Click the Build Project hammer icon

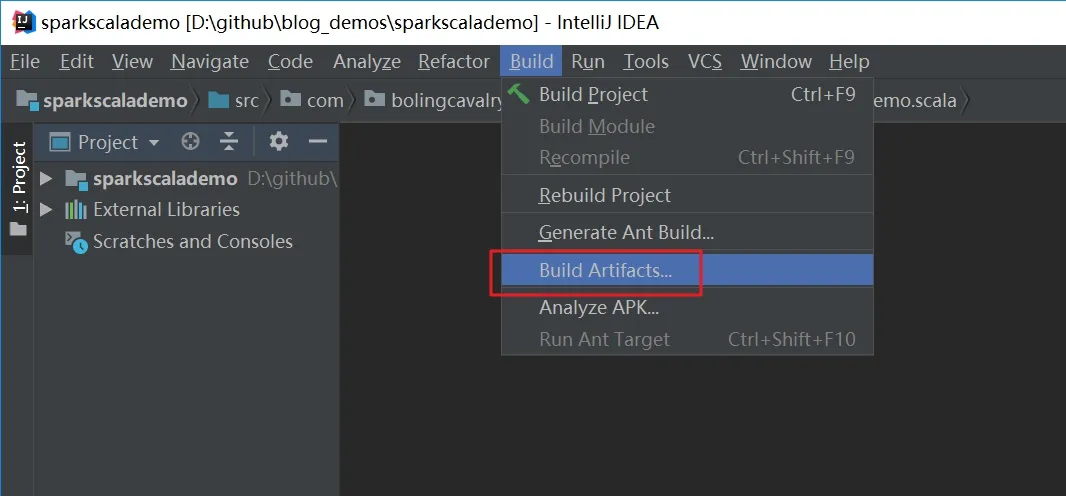pos(519,94)
